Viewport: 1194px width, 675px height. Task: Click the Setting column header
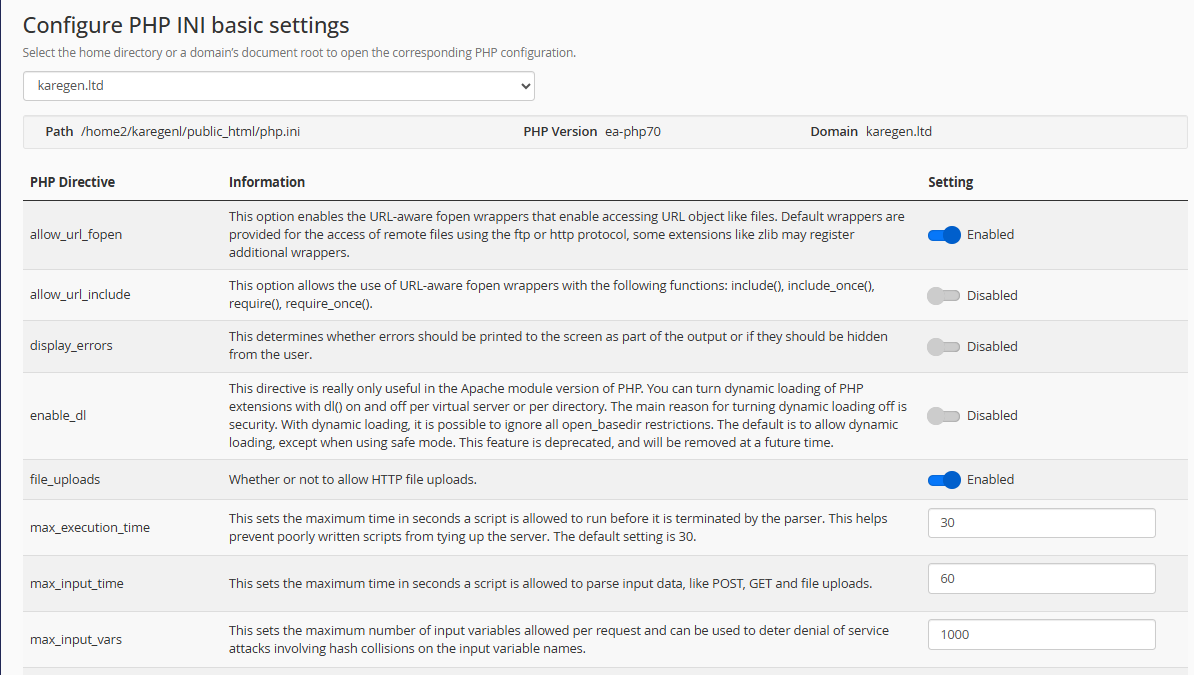point(950,182)
